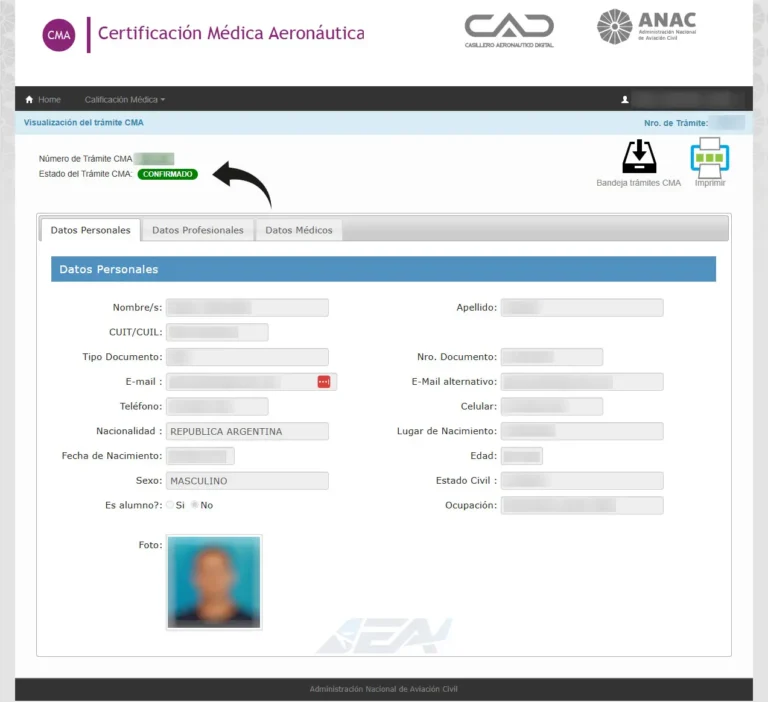Click the Celular input field
The image size is (768, 702).
552,407
